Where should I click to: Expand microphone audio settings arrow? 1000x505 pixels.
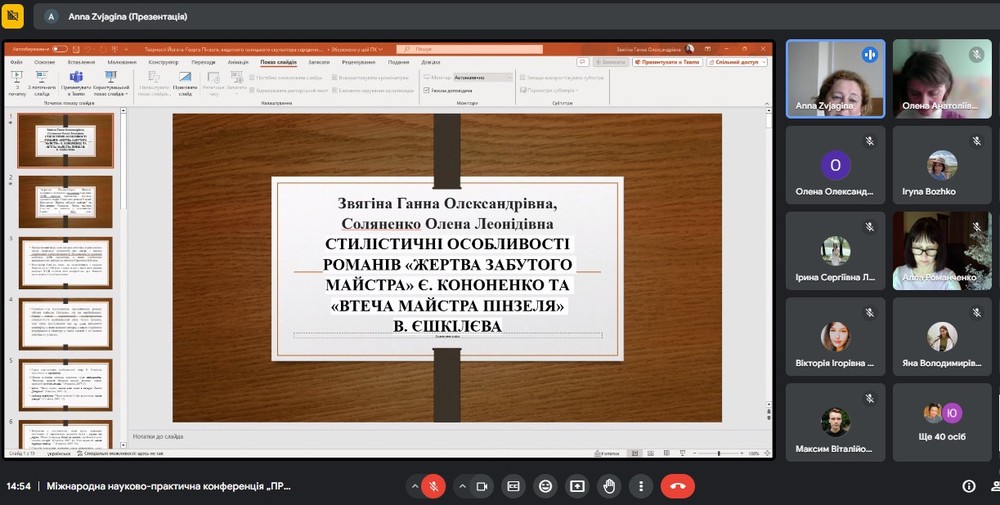[x=414, y=486]
